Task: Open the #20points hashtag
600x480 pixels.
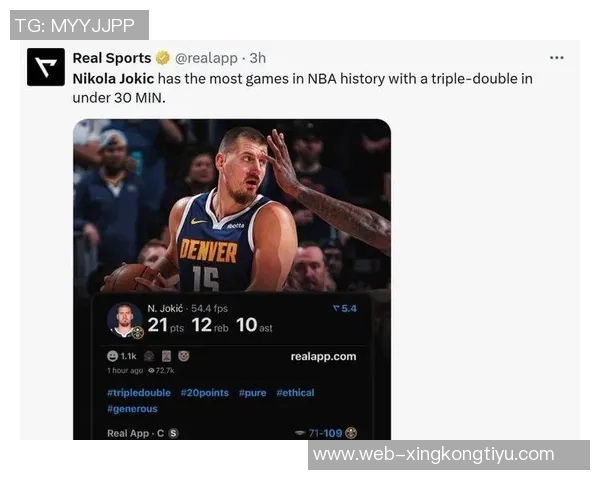Action: tap(205, 393)
